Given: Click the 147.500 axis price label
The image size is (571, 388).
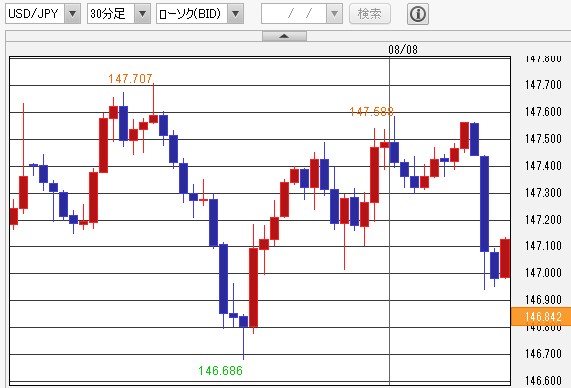Looking at the screenshot, I should click(x=543, y=138).
